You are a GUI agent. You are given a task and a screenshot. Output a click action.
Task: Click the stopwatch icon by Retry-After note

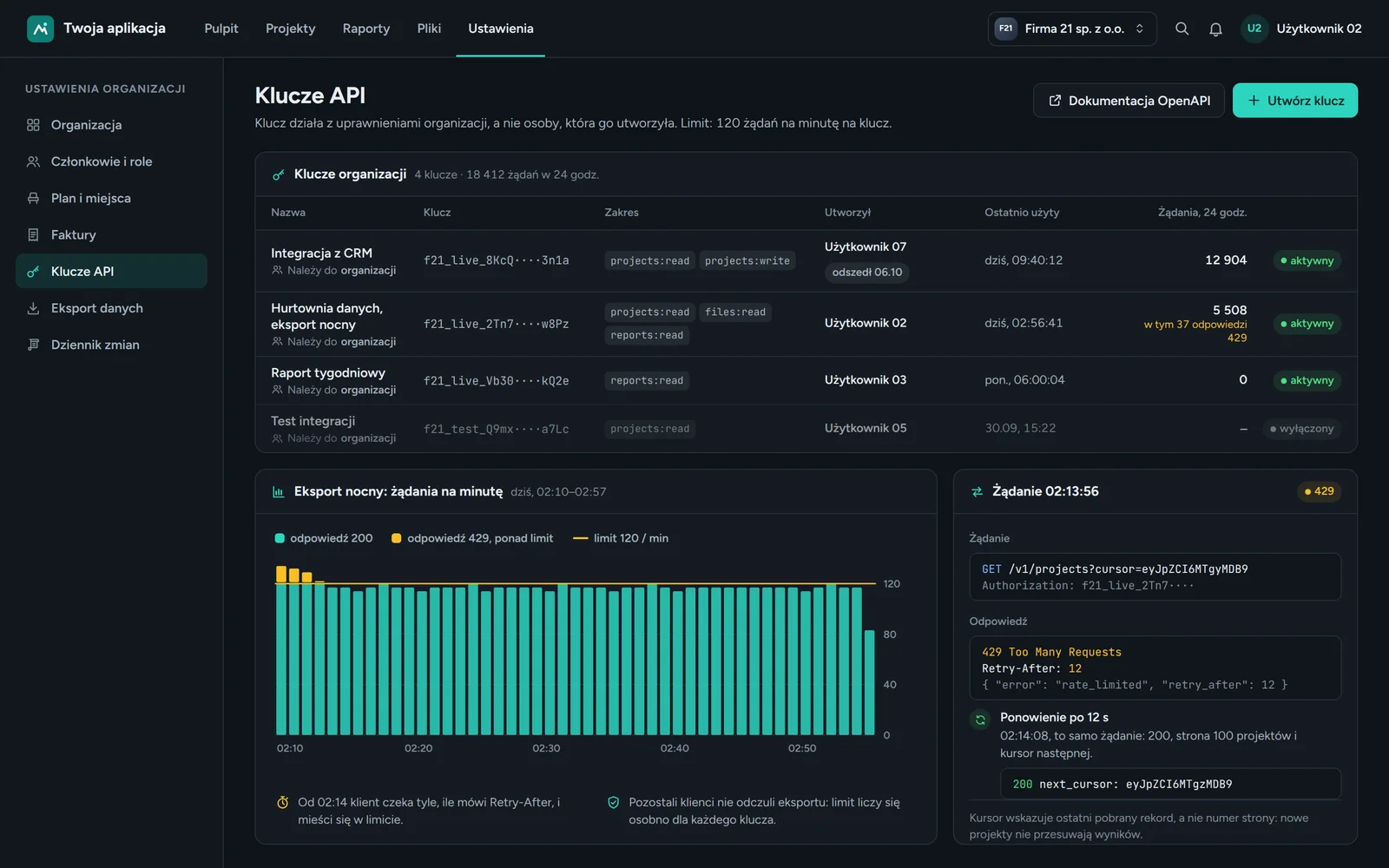pyautogui.click(x=282, y=803)
